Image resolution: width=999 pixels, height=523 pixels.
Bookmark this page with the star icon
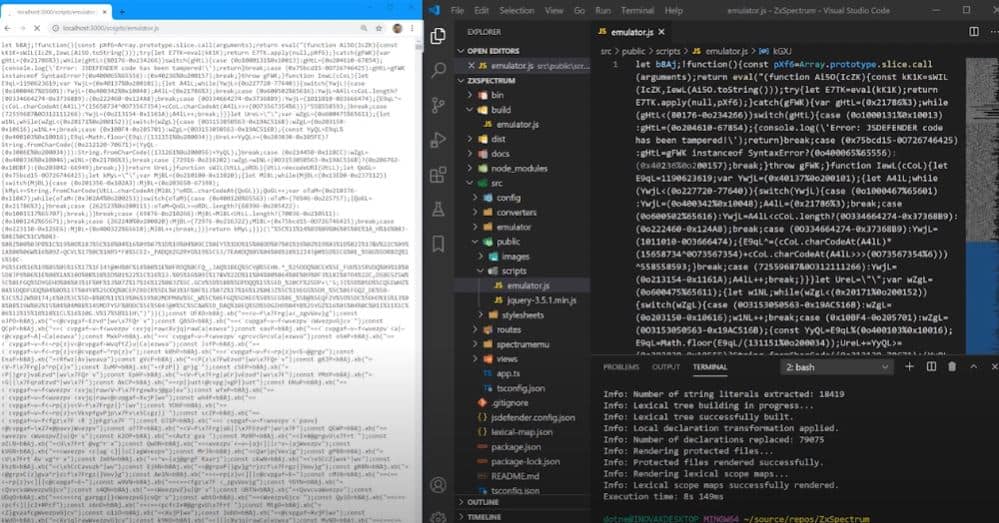pos(379,29)
